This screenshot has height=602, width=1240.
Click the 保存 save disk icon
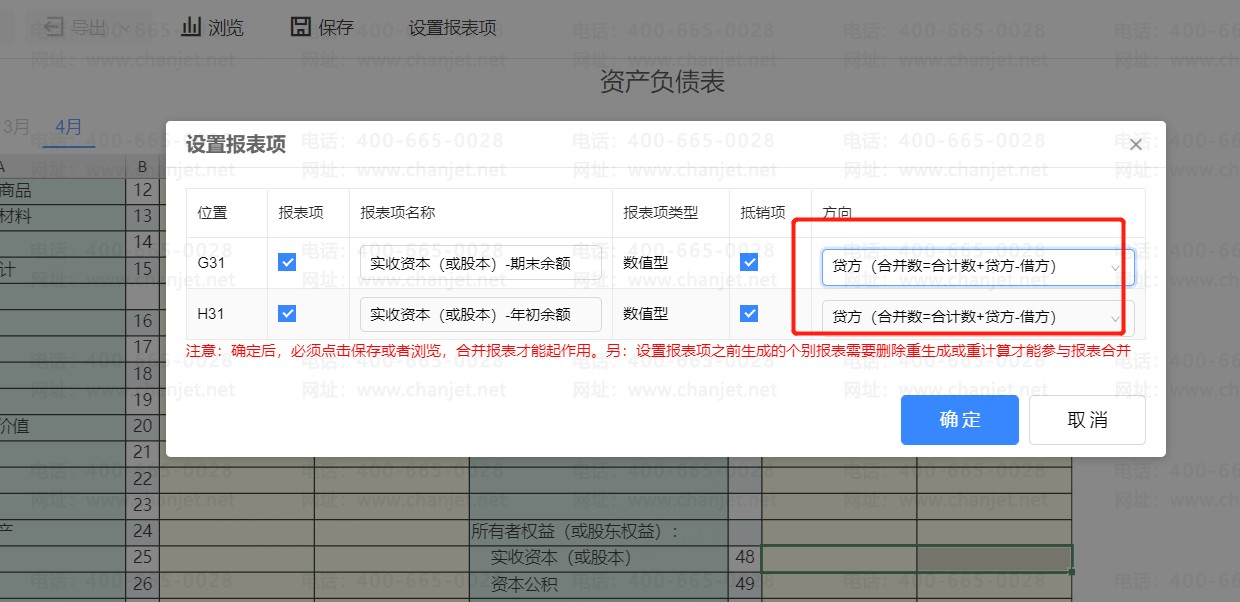pyautogui.click(x=300, y=27)
